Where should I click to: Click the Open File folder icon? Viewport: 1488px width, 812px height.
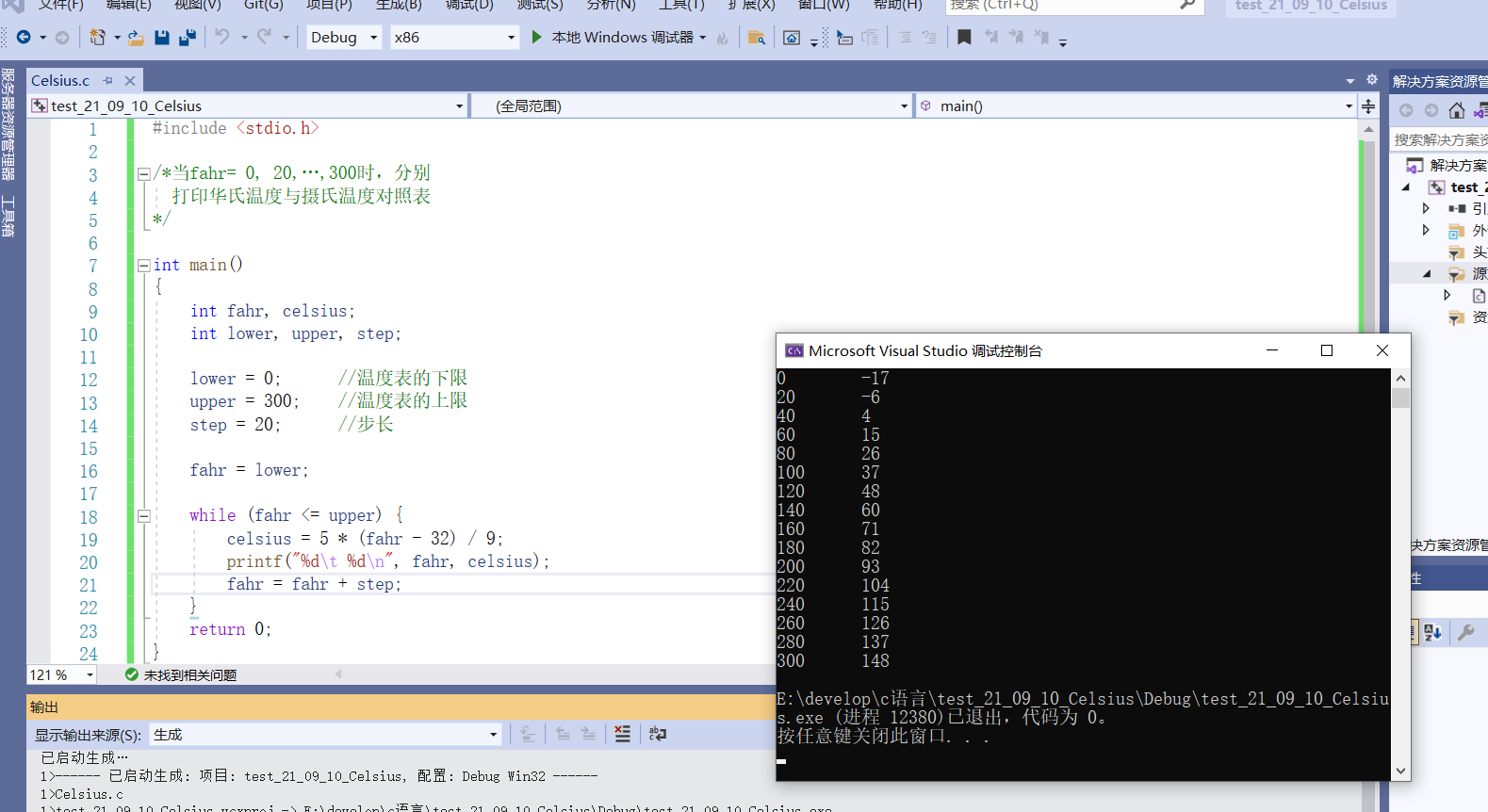pos(136,38)
